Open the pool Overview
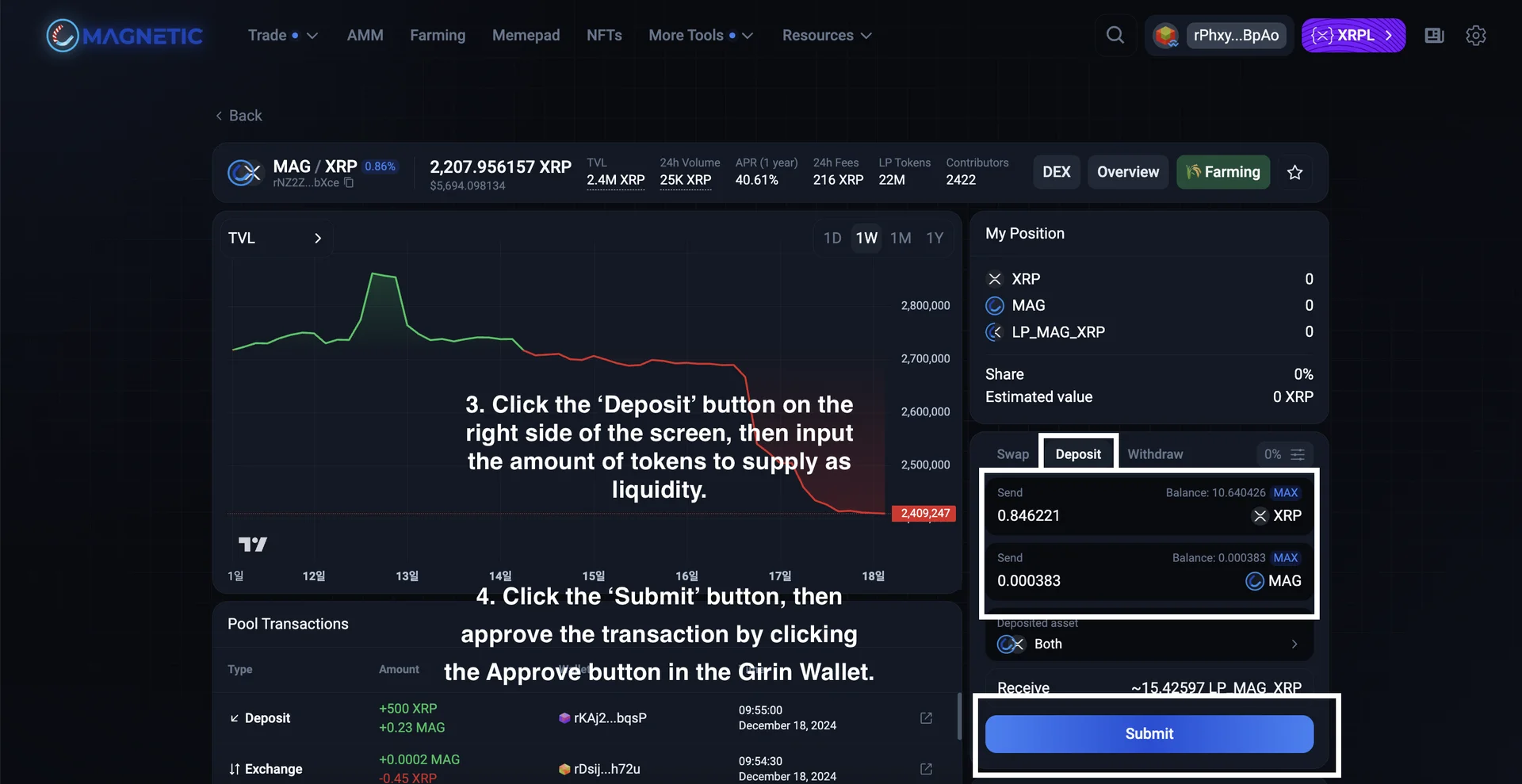The width and height of the screenshot is (1522, 784). point(1127,172)
